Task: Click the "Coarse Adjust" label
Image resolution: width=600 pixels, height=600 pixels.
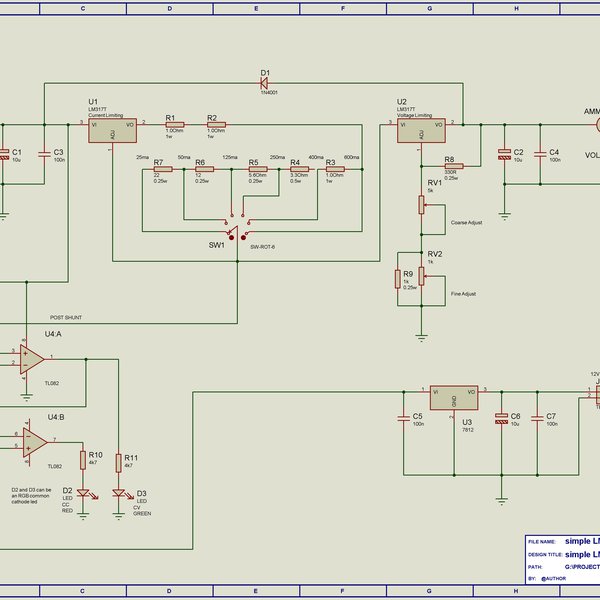Action: [x=466, y=223]
